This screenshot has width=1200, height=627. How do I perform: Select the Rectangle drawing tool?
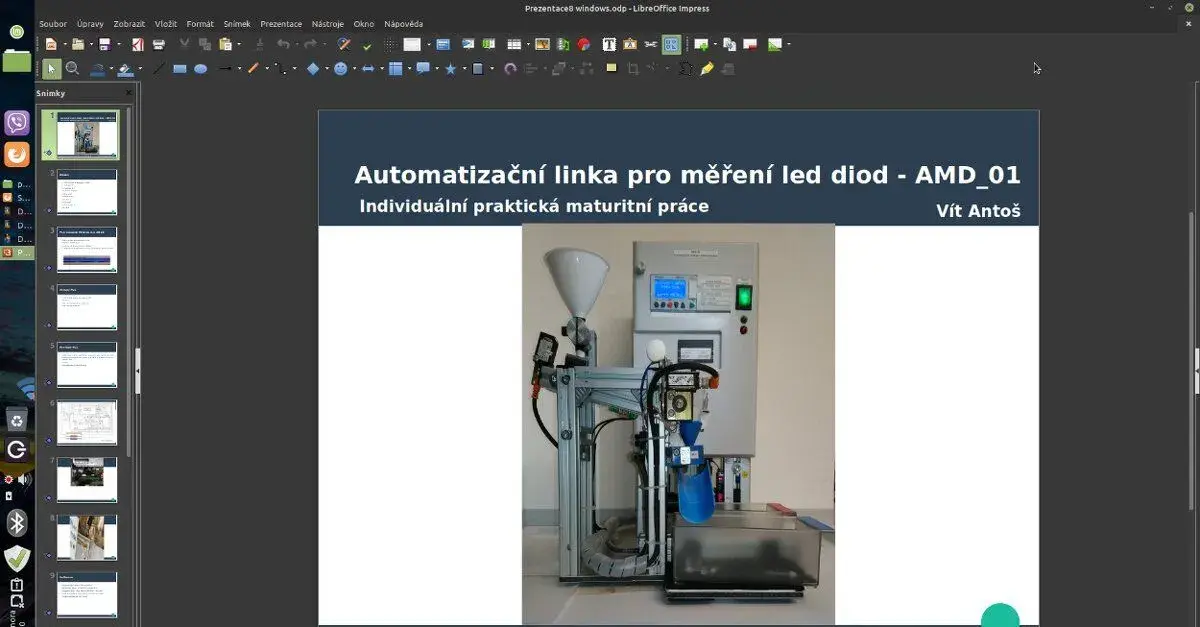click(180, 69)
